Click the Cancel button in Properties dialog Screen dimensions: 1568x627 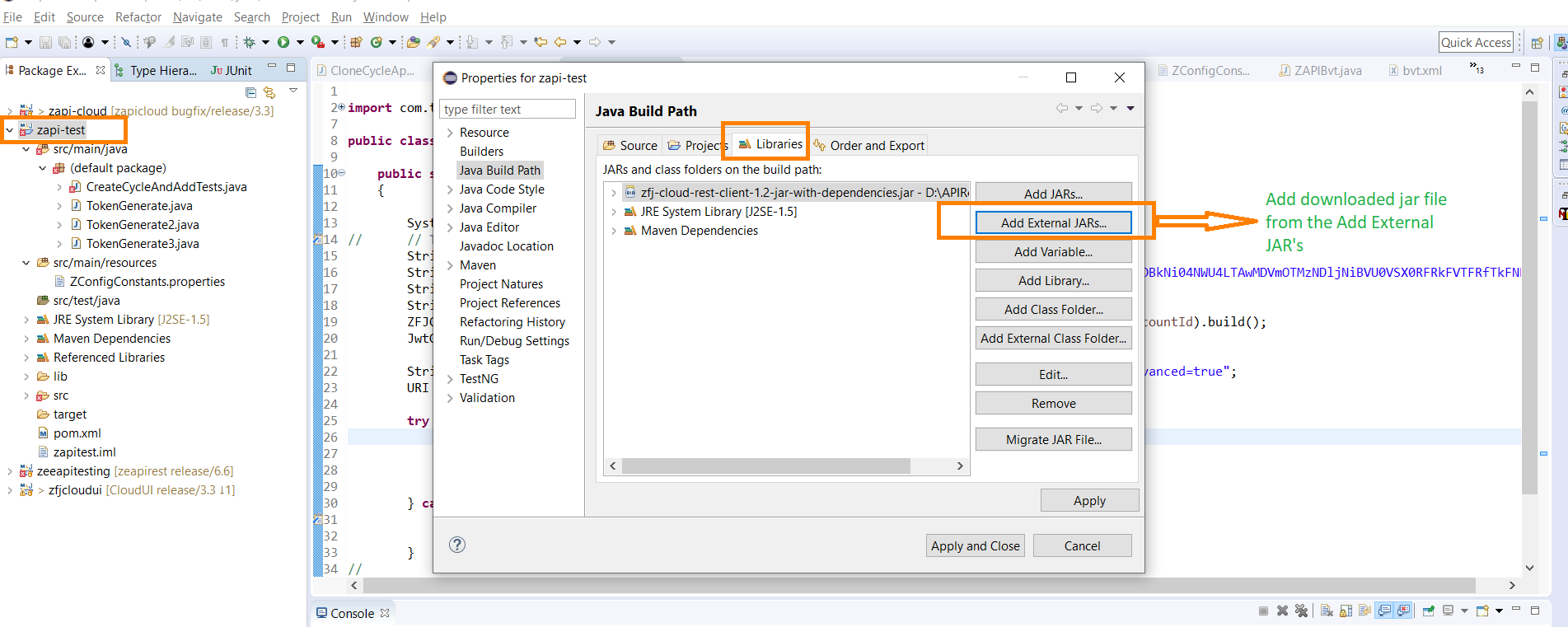[x=1082, y=545]
